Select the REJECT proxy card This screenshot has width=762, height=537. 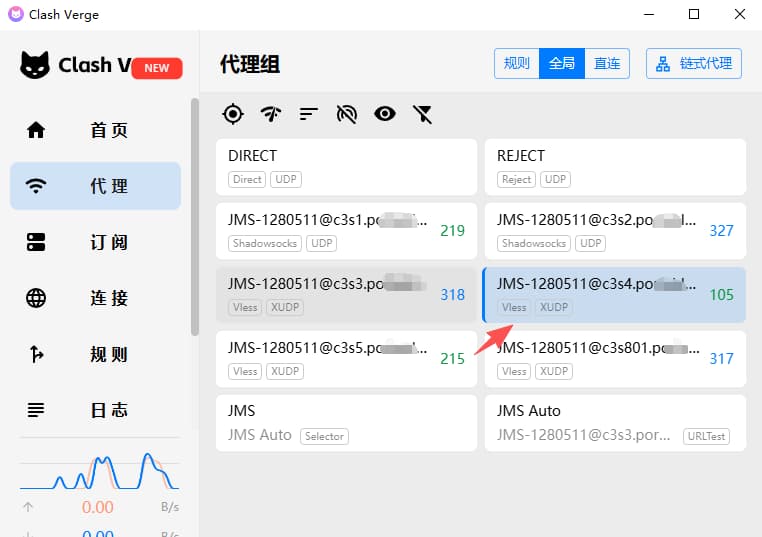pos(615,167)
